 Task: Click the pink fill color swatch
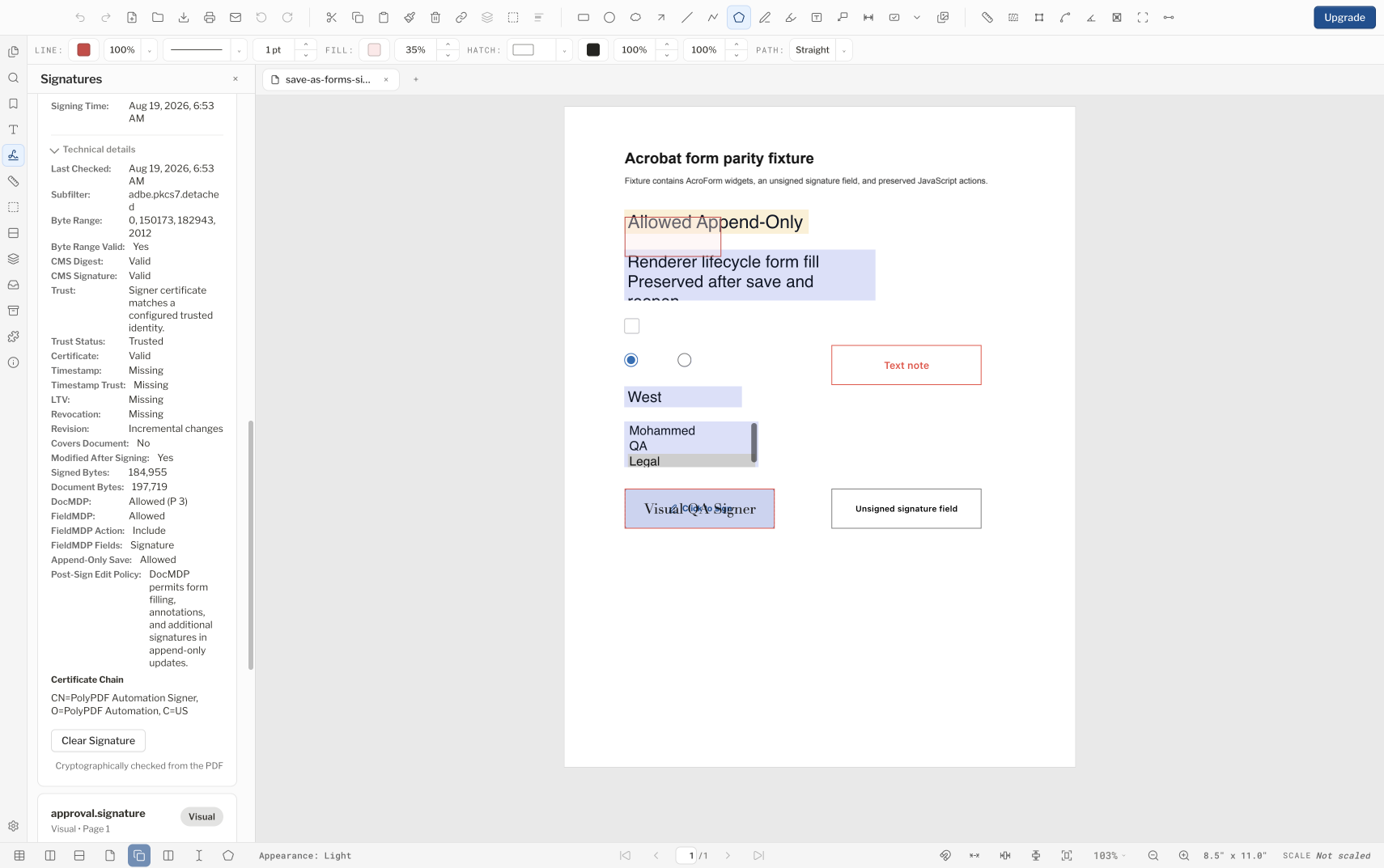click(x=374, y=50)
